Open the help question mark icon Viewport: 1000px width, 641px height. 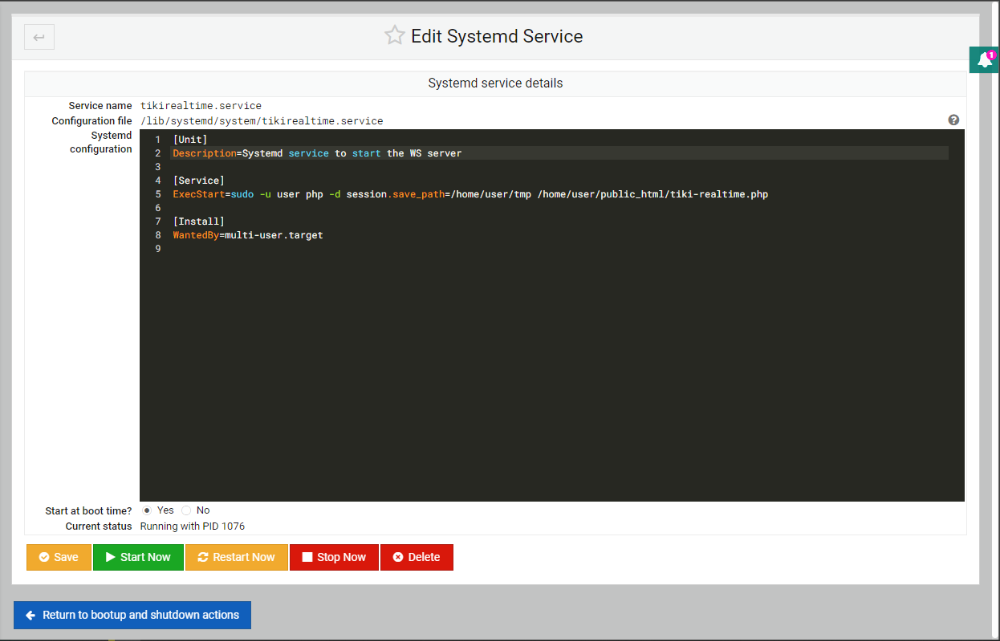tap(953, 120)
